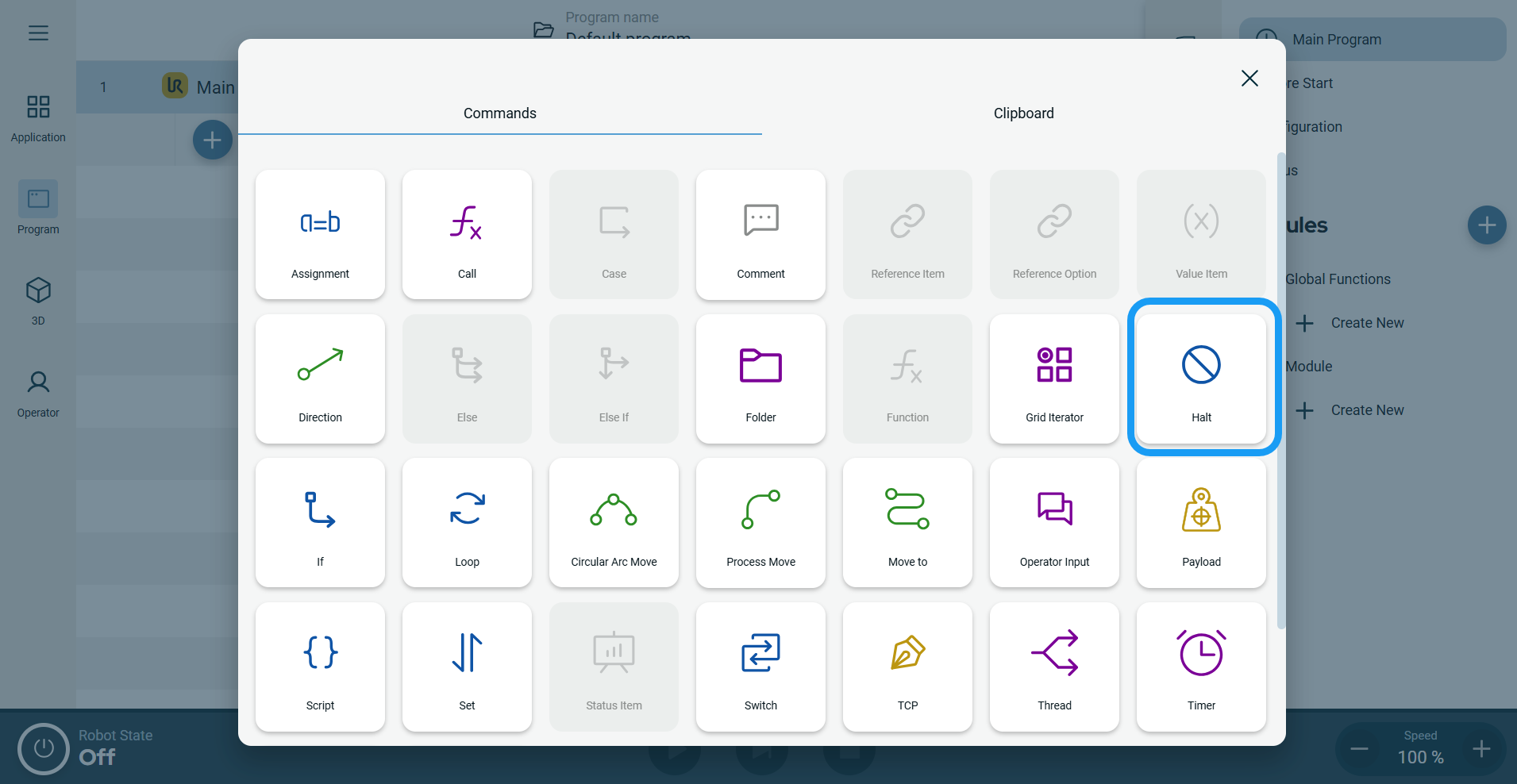Add a Call command
Screen dimensions: 1517x784
467,235
